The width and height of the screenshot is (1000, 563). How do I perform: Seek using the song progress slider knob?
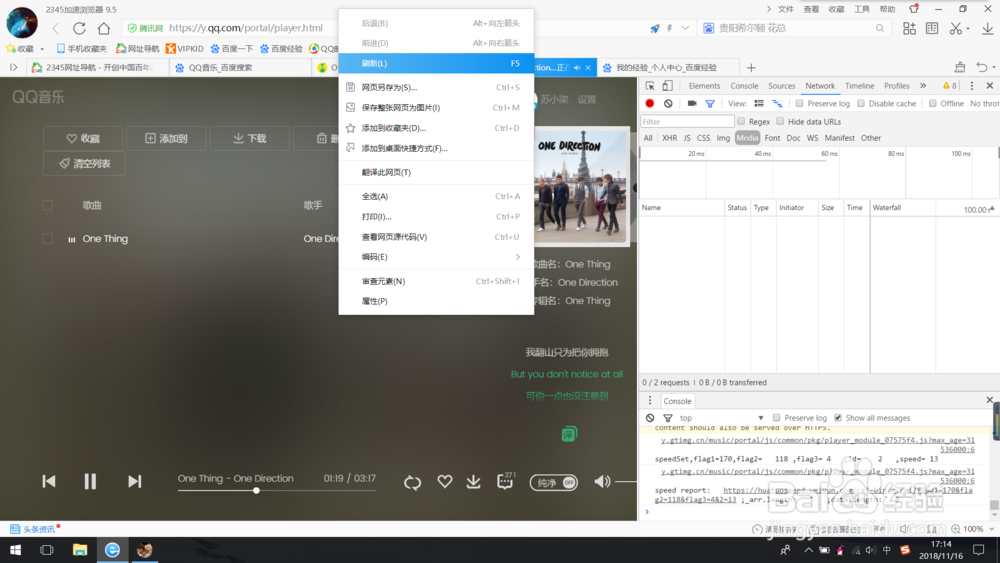256,490
